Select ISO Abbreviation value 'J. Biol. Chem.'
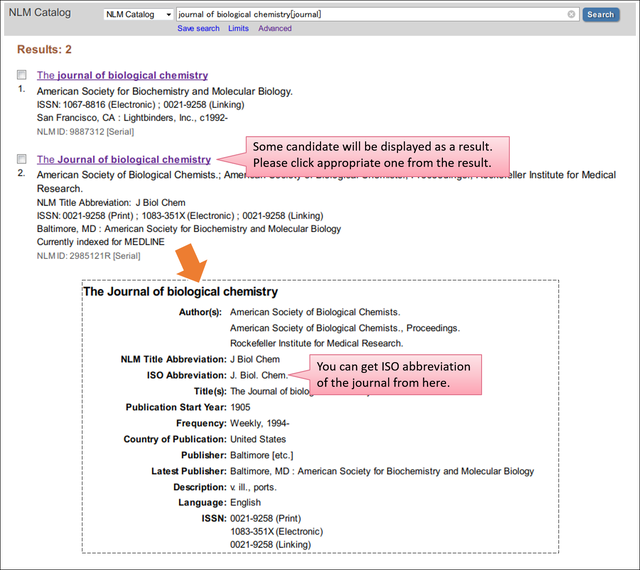Viewport: 640px width, 570px height. click(x=259, y=375)
